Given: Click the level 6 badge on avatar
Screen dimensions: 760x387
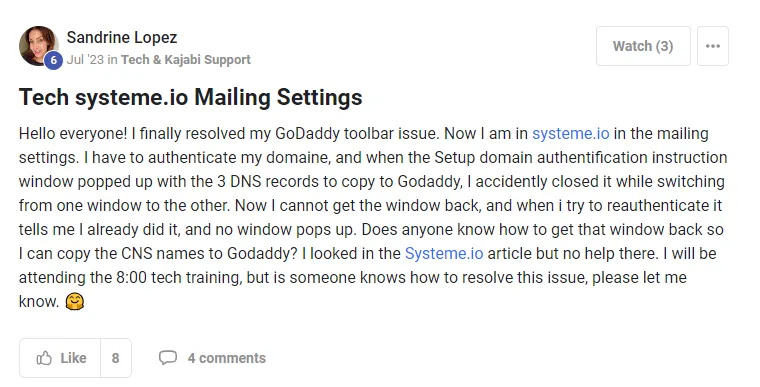Looking at the screenshot, I should (53, 61).
